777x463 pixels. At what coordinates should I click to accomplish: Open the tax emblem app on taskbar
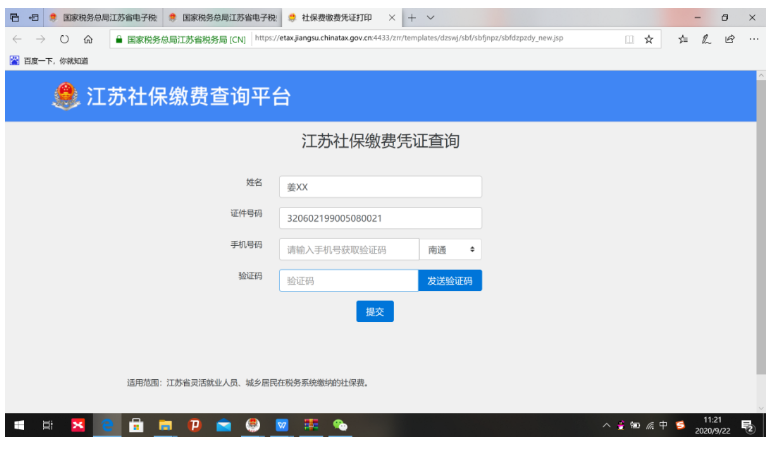tap(253, 425)
